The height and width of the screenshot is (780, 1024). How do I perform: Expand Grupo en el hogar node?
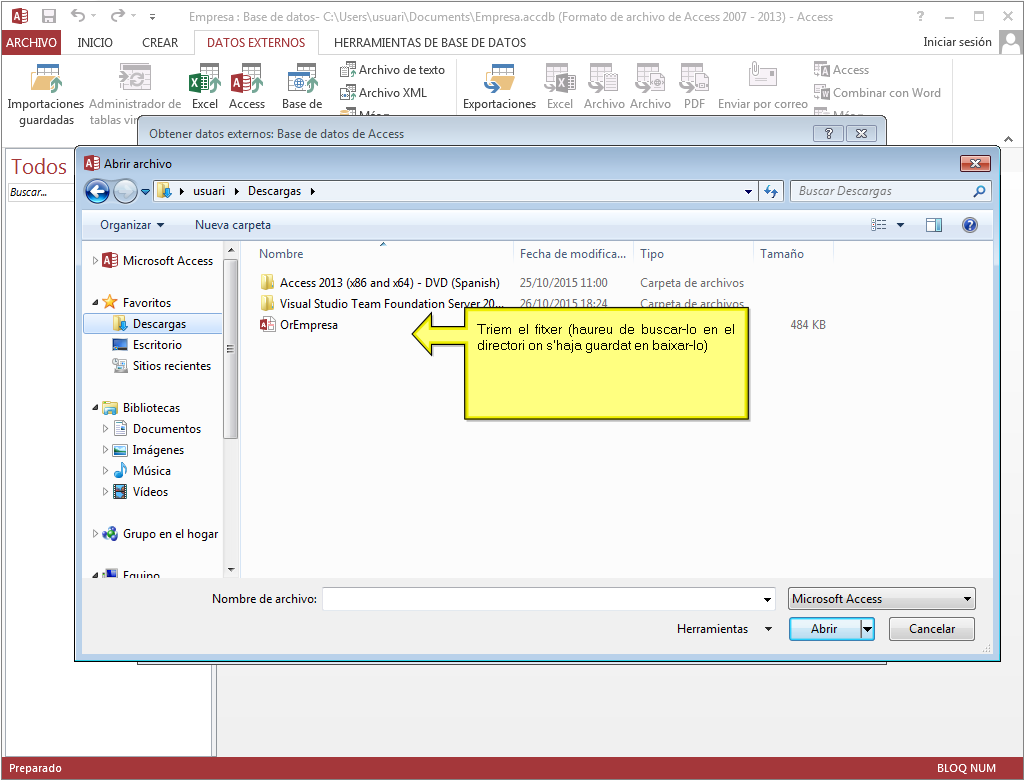pyautogui.click(x=95, y=534)
